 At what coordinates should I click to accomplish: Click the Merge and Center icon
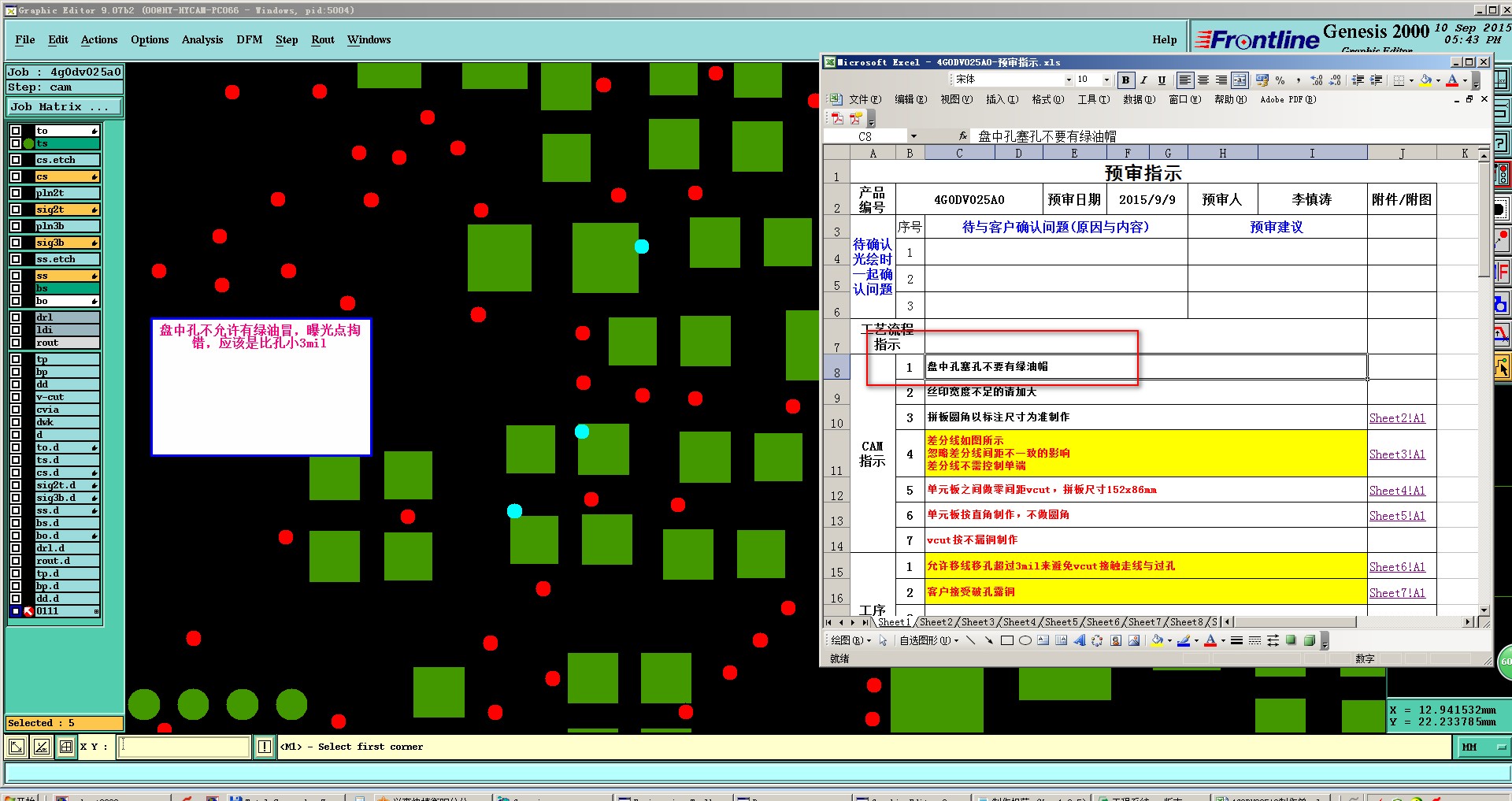1240,80
